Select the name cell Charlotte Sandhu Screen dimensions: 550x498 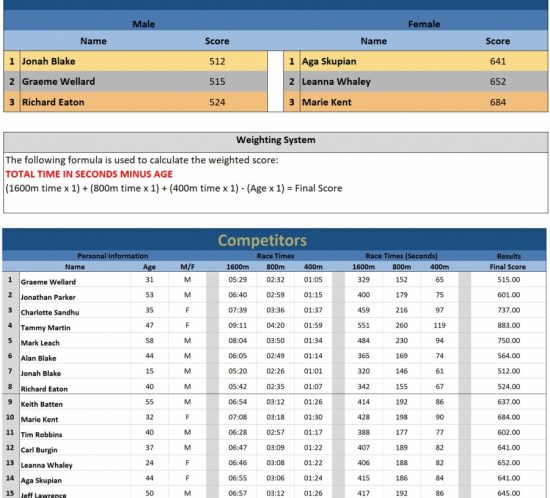50,312
